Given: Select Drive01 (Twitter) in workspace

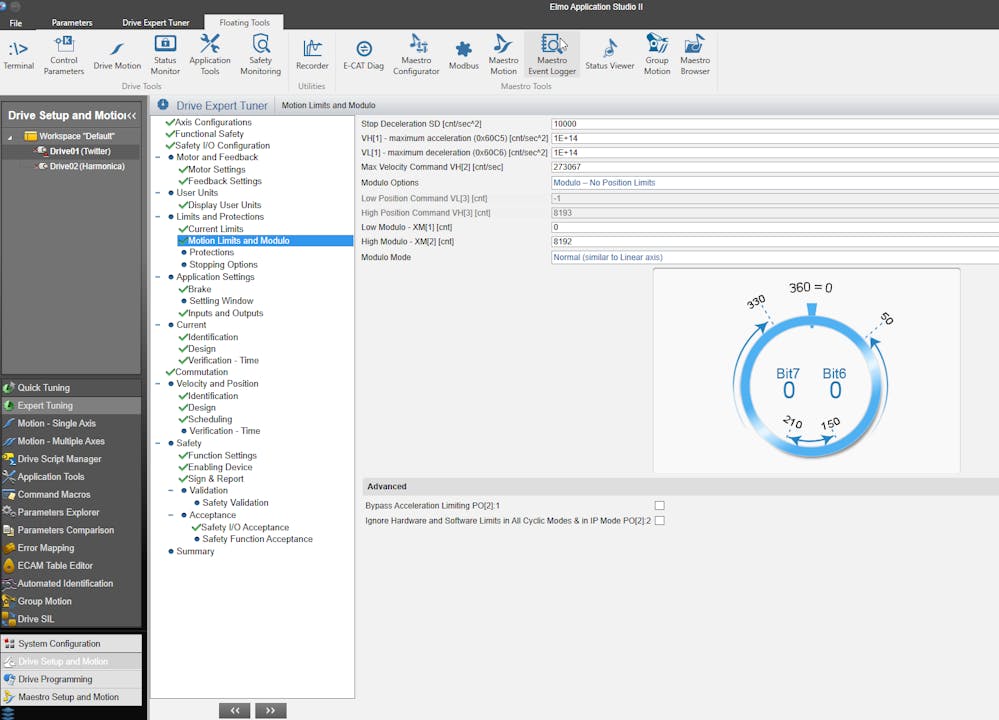Looking at the screenshot, I should 80,152.
